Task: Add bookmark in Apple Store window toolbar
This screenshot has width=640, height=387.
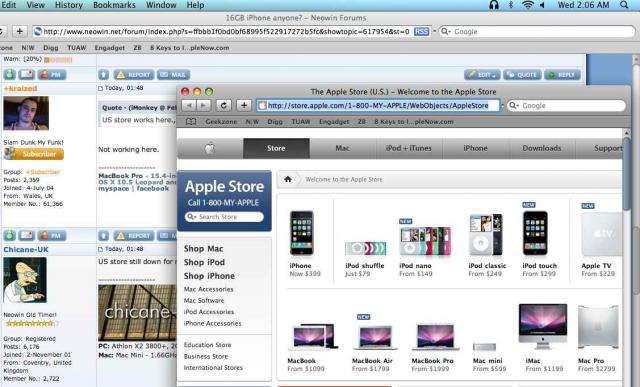Action: point(244,105)
